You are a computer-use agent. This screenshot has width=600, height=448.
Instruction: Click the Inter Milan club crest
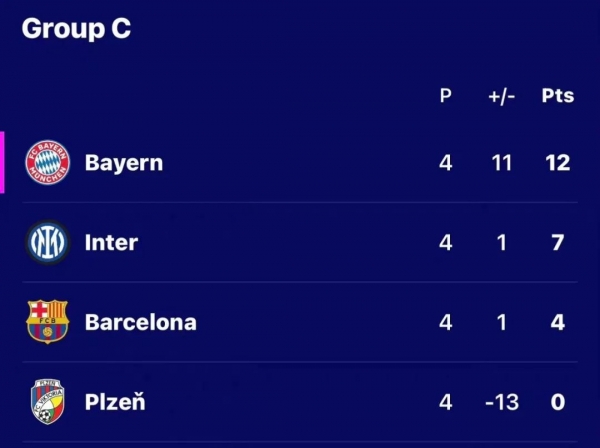[x=47, y=242]
